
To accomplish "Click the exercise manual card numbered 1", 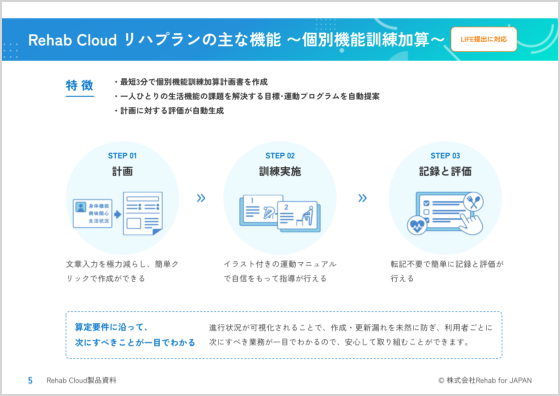I will tap(260, 210).
